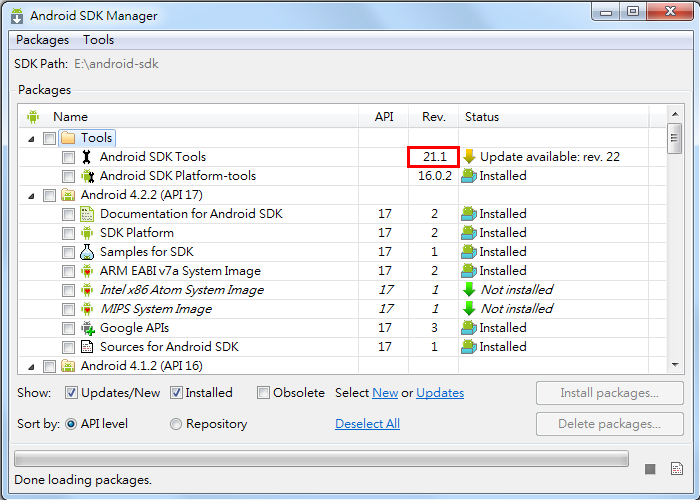700x500 pixels.
Task: Collapse the Tools tree group
Action: click(31, 139)
